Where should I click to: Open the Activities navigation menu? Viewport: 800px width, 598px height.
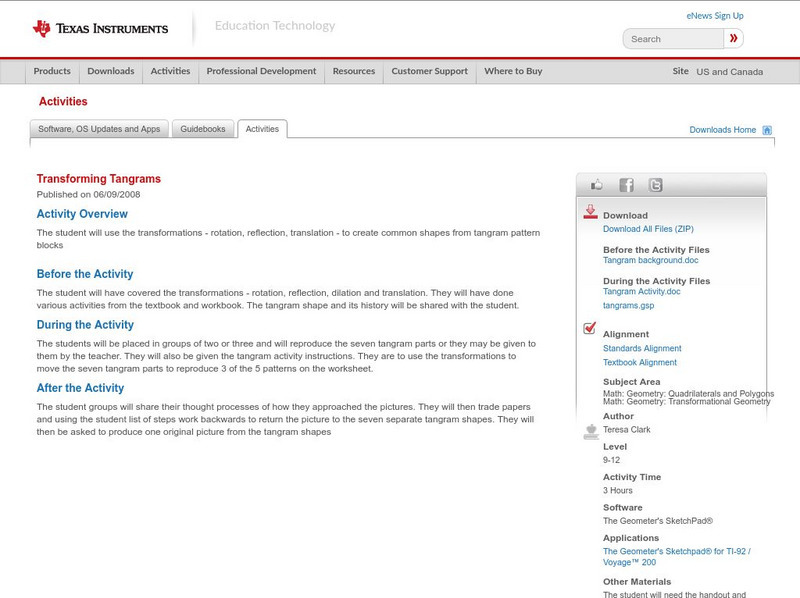tap(170, 71)
